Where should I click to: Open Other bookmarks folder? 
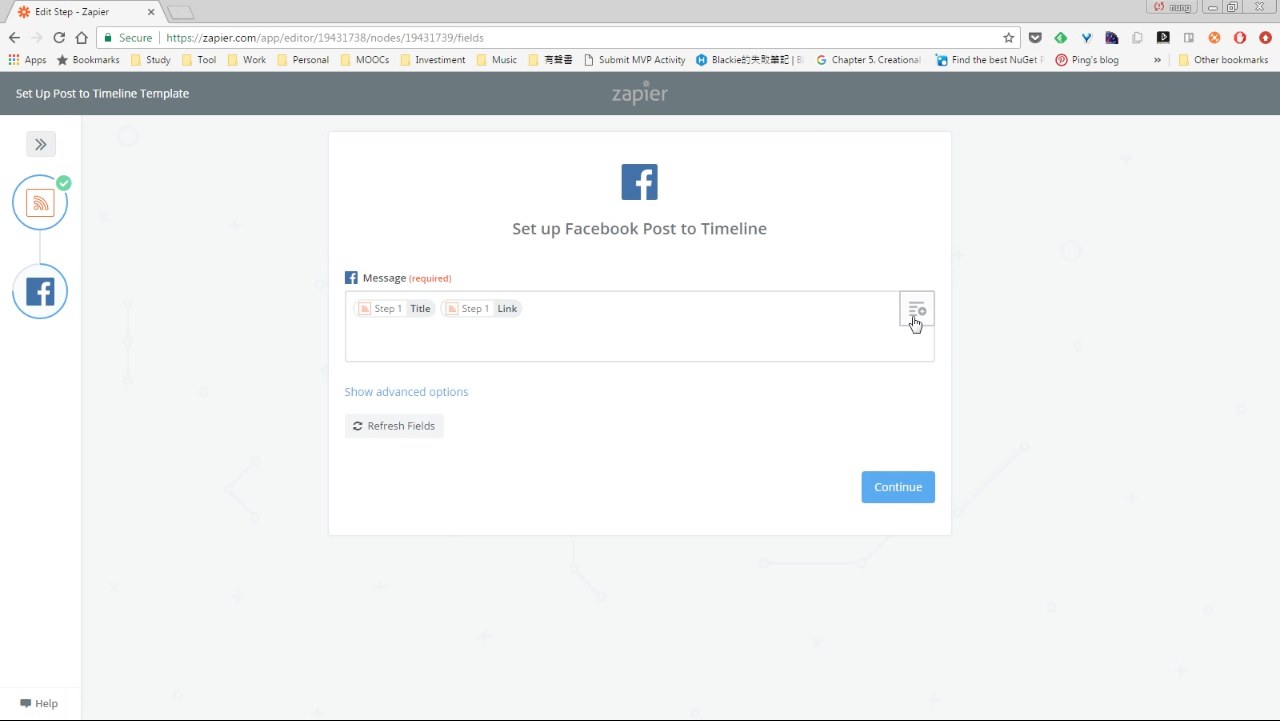point(1223,60)
